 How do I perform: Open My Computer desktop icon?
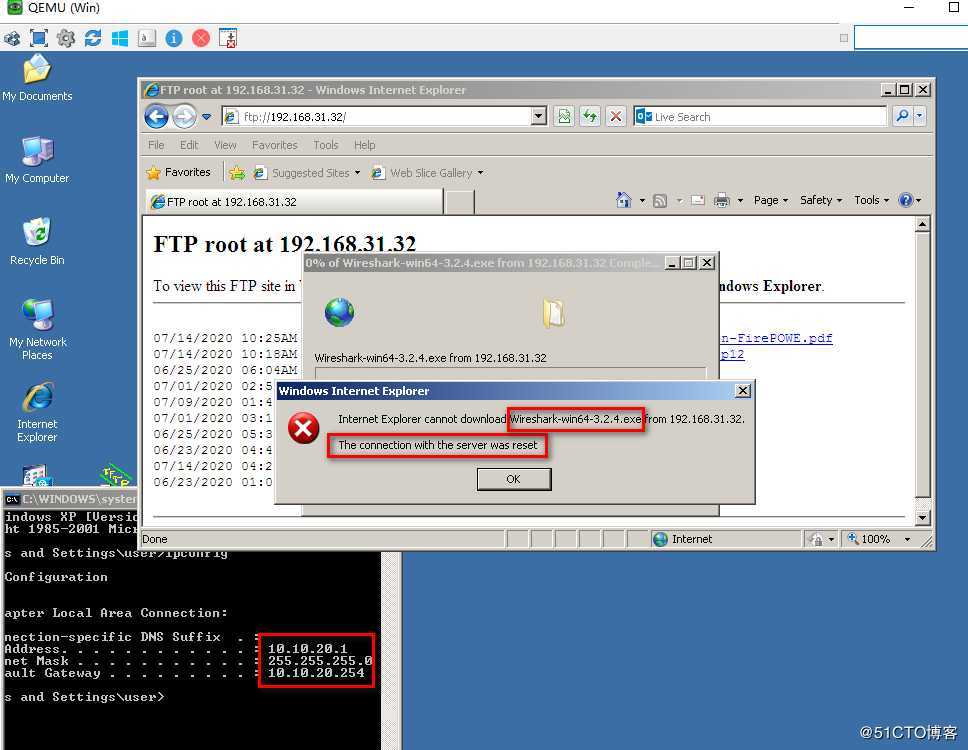pyautogui.click(x=37, y=160)
